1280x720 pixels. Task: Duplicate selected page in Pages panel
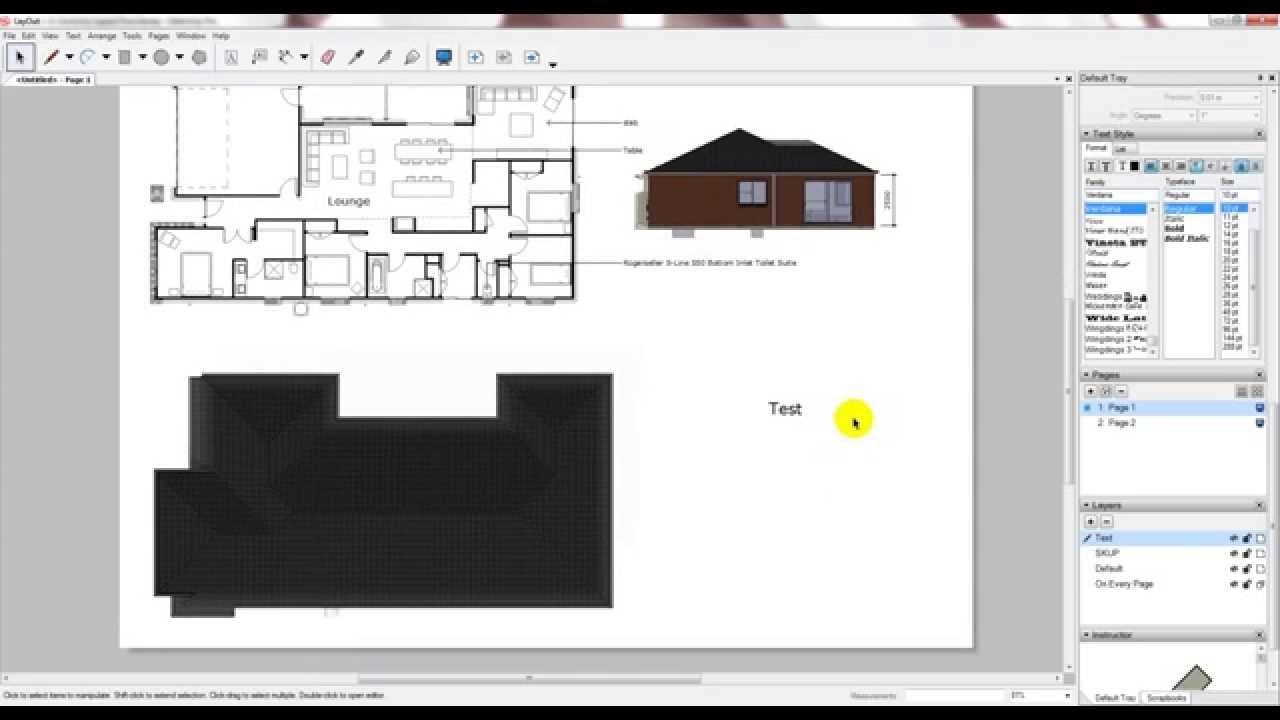[x=1106, y=391]
